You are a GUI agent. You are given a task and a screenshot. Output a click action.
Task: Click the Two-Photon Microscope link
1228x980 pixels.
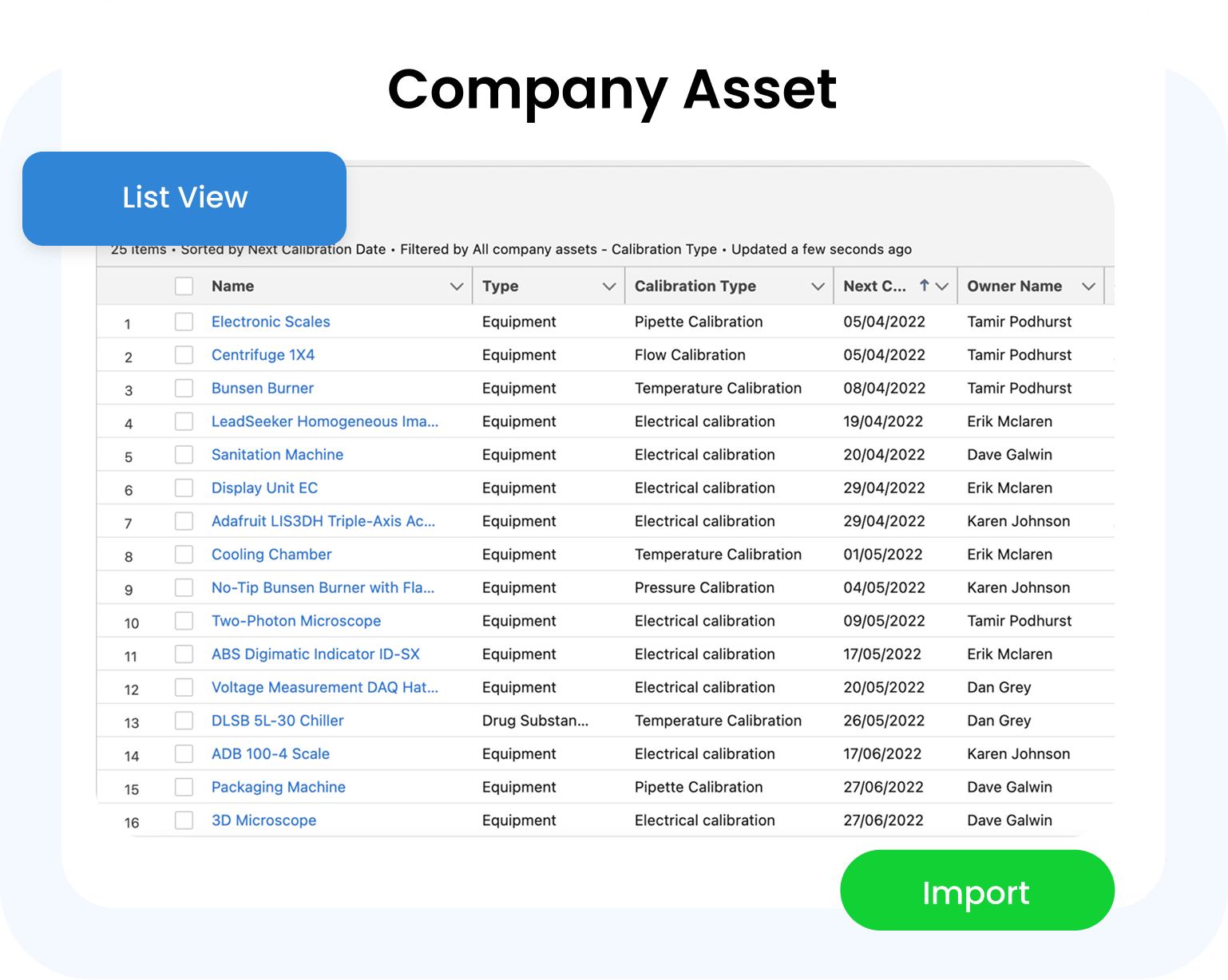tap(296, 621)
